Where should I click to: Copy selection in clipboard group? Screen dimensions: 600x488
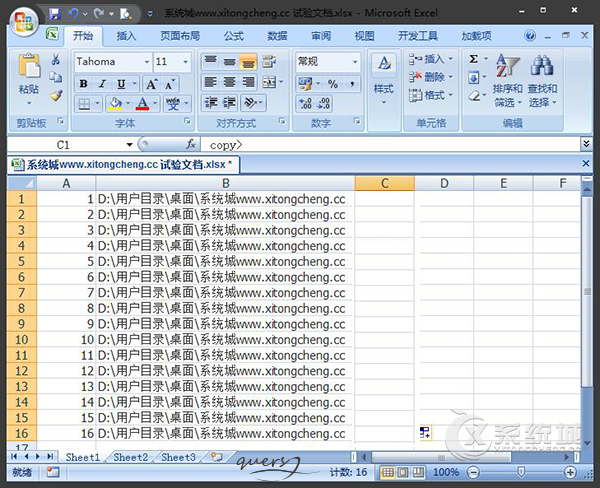point(55,77)
